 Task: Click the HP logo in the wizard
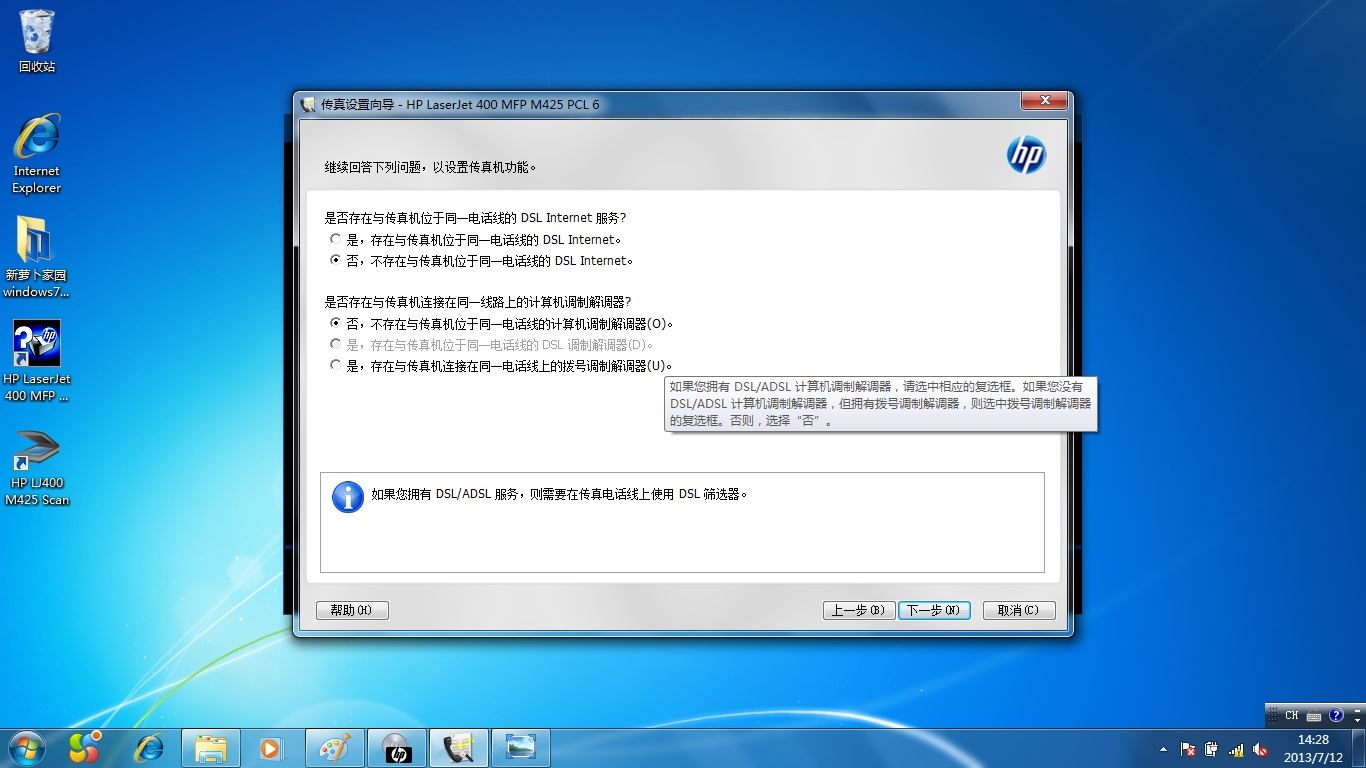point(1025,154)
